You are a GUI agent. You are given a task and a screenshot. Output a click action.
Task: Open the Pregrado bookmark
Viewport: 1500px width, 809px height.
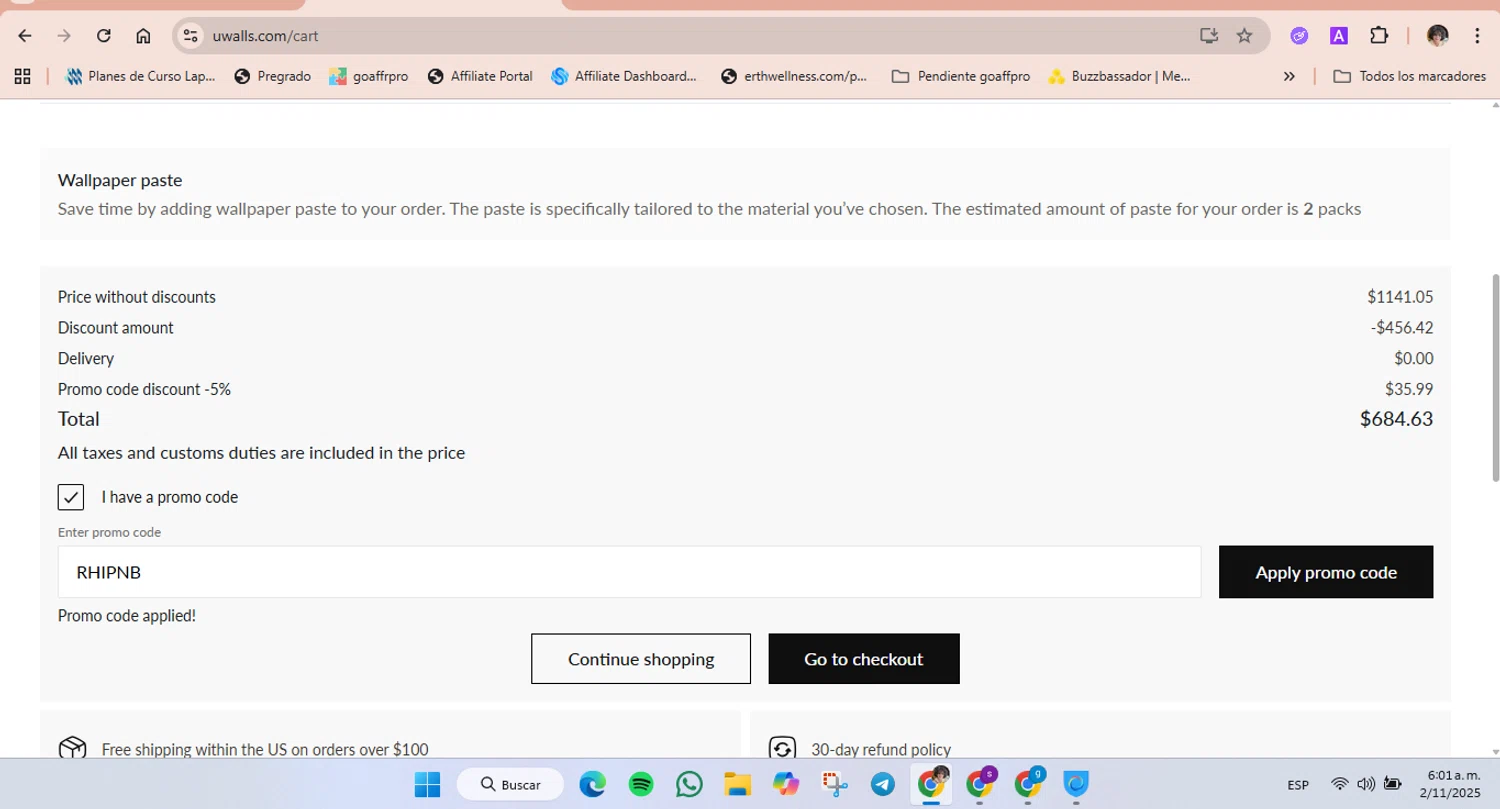pos(272,76)
